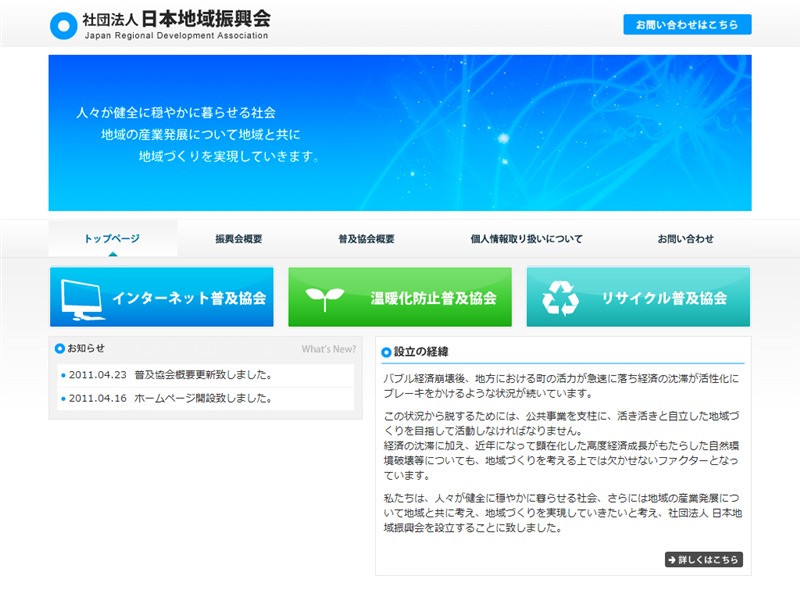Open the リサイクル普及協会 banner
The height and width of the screenshot is (600, 800).
[638, 297]
